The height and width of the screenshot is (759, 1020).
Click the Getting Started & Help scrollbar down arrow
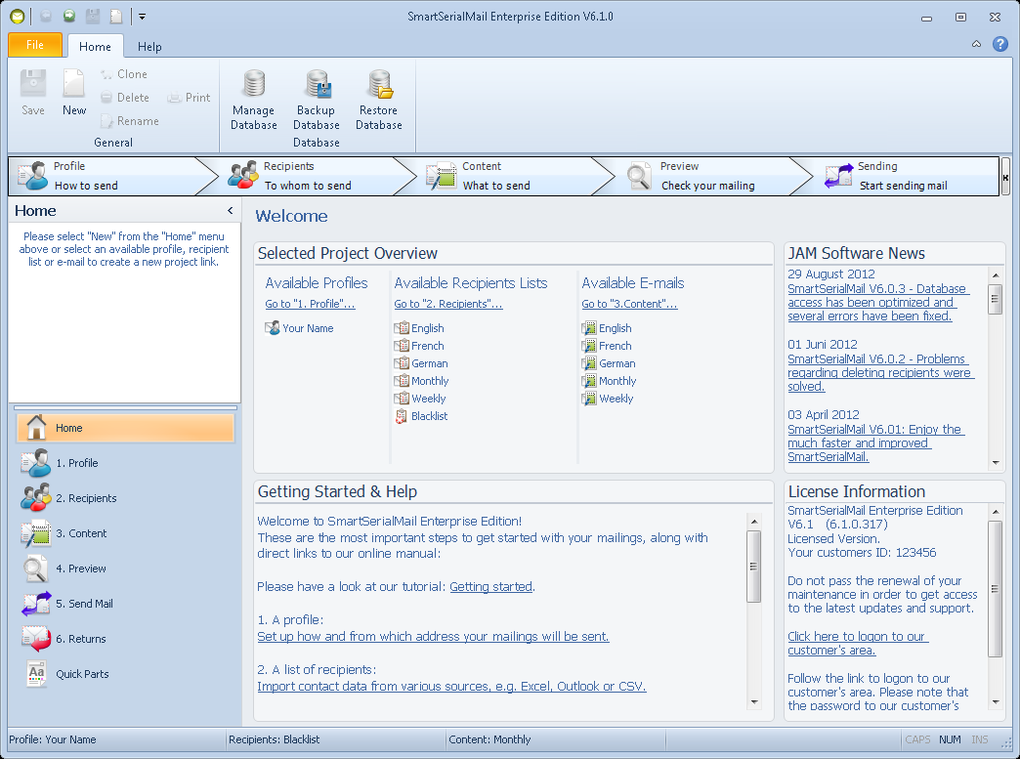tap(754, 702)
